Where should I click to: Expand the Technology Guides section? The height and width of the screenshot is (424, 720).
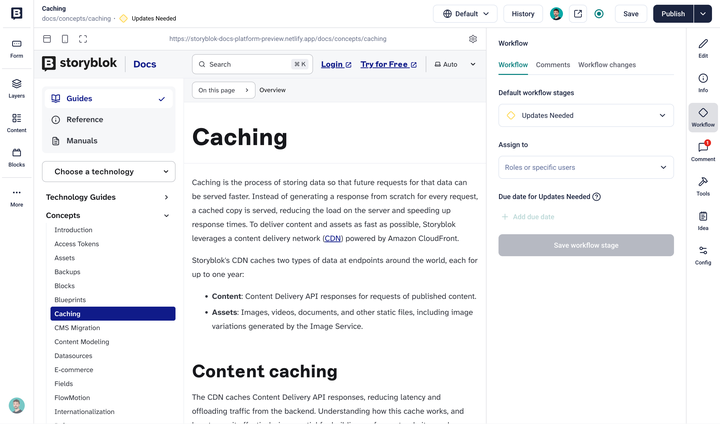pos(108,197)
